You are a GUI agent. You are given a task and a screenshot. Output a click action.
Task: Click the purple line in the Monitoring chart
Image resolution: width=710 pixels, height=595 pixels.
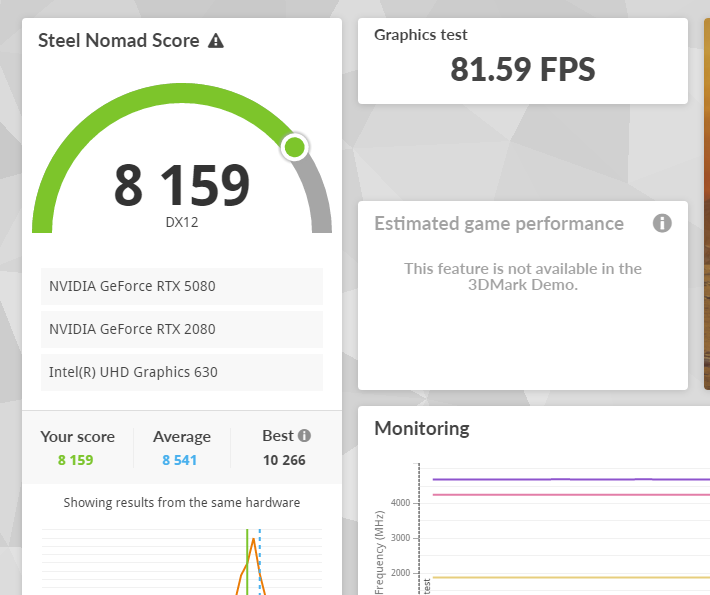coord(571,479)
